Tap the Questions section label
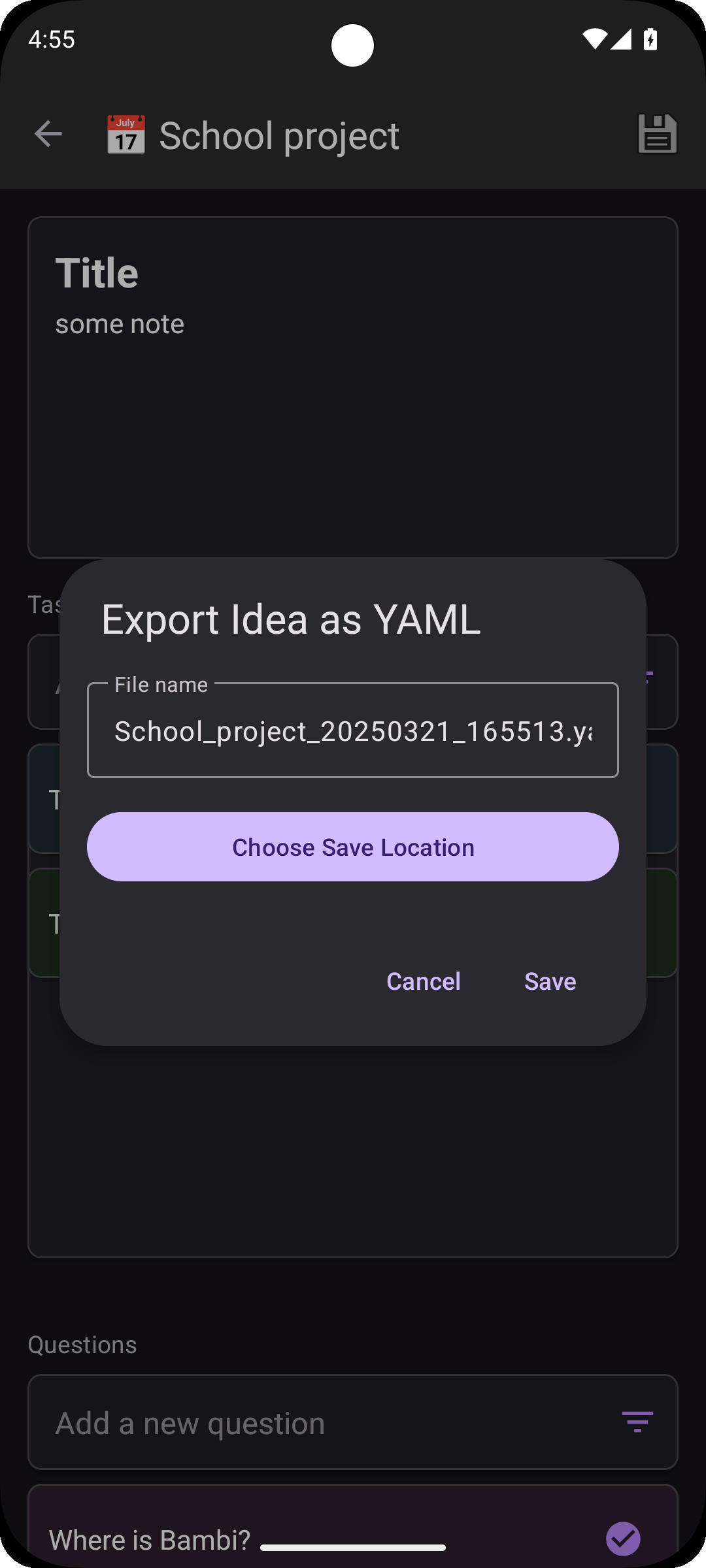Screen dimensions: 706x1568 coord(82,1345)
